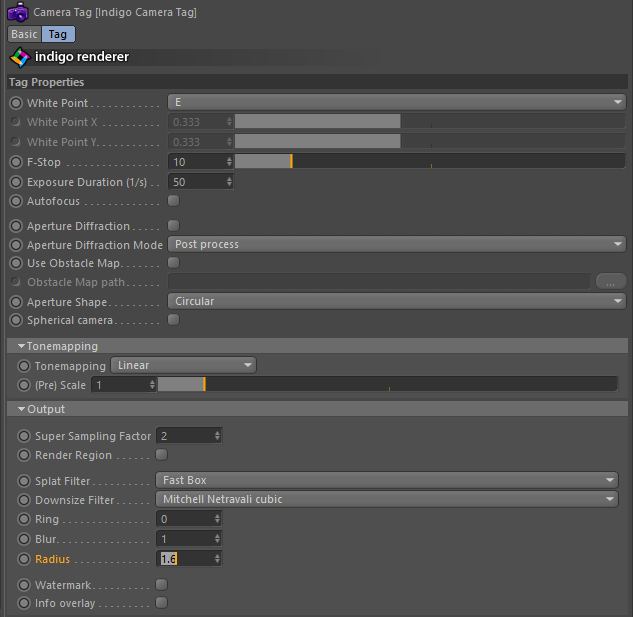The image size is (633, 617).
Task: Click the Splat Filter keyframe circle icon
Action: 24,481
